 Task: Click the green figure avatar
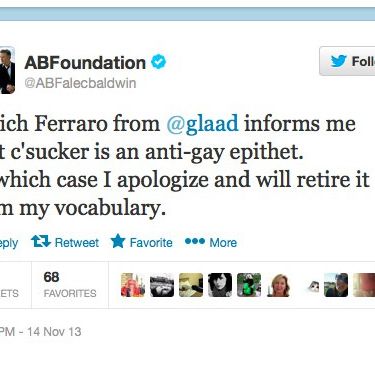click(x=249, y=285)
